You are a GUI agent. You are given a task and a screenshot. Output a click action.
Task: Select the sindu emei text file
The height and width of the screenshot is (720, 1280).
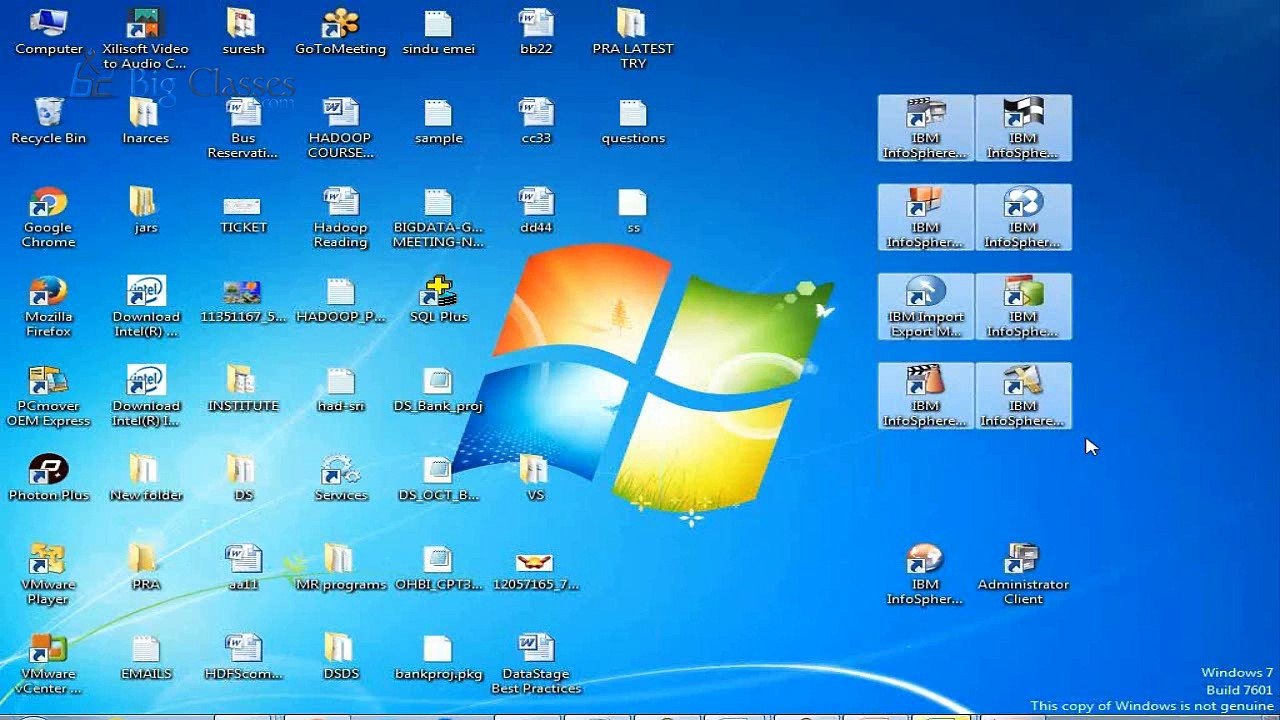(438, 33)
